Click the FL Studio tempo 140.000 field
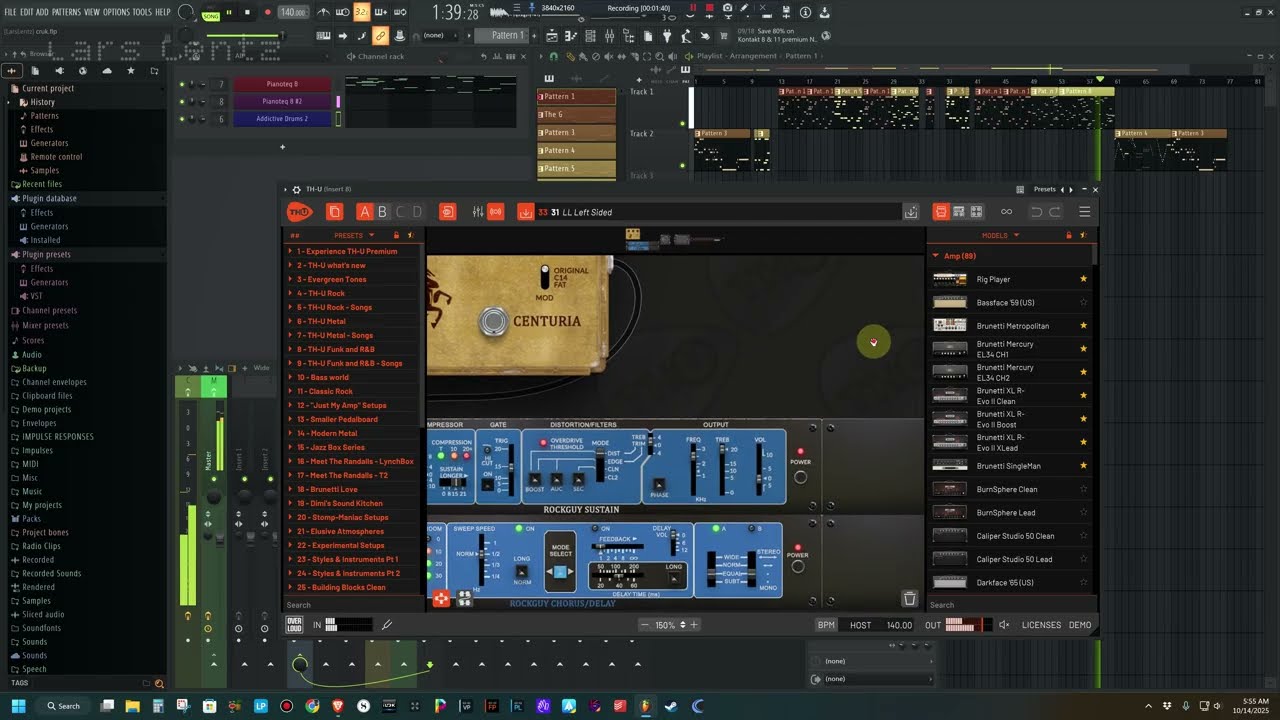Screen dimensions: 1280x720 (293, 12)
